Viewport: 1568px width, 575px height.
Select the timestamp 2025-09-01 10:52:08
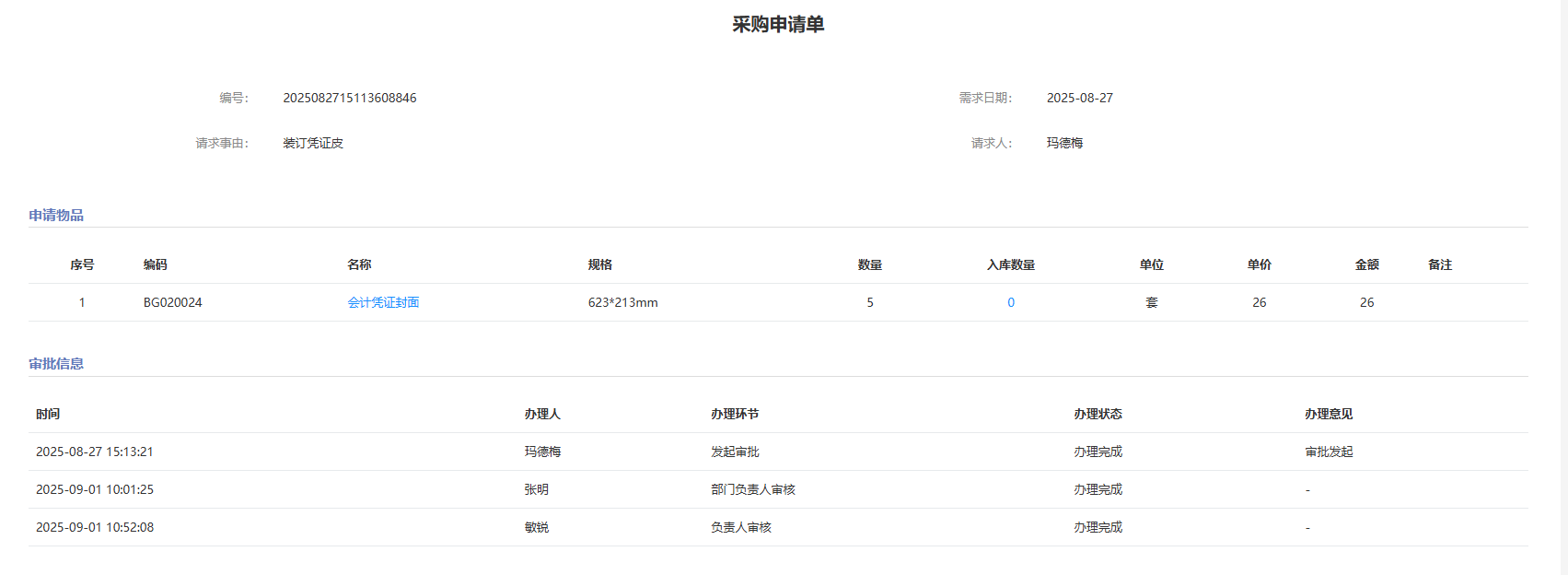(x=95, y=527)
